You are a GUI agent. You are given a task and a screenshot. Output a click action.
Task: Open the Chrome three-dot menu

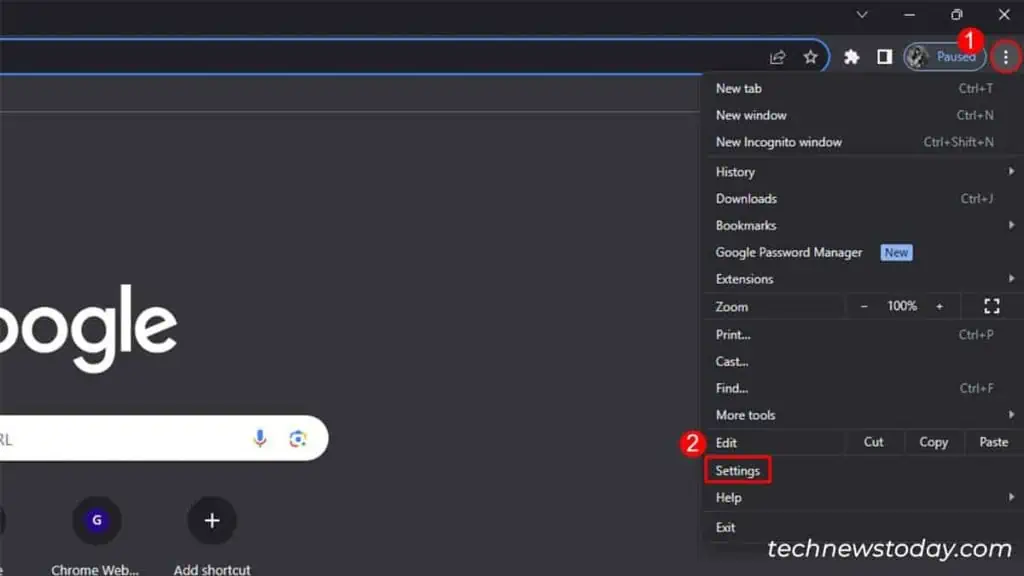pos(1006,57)
